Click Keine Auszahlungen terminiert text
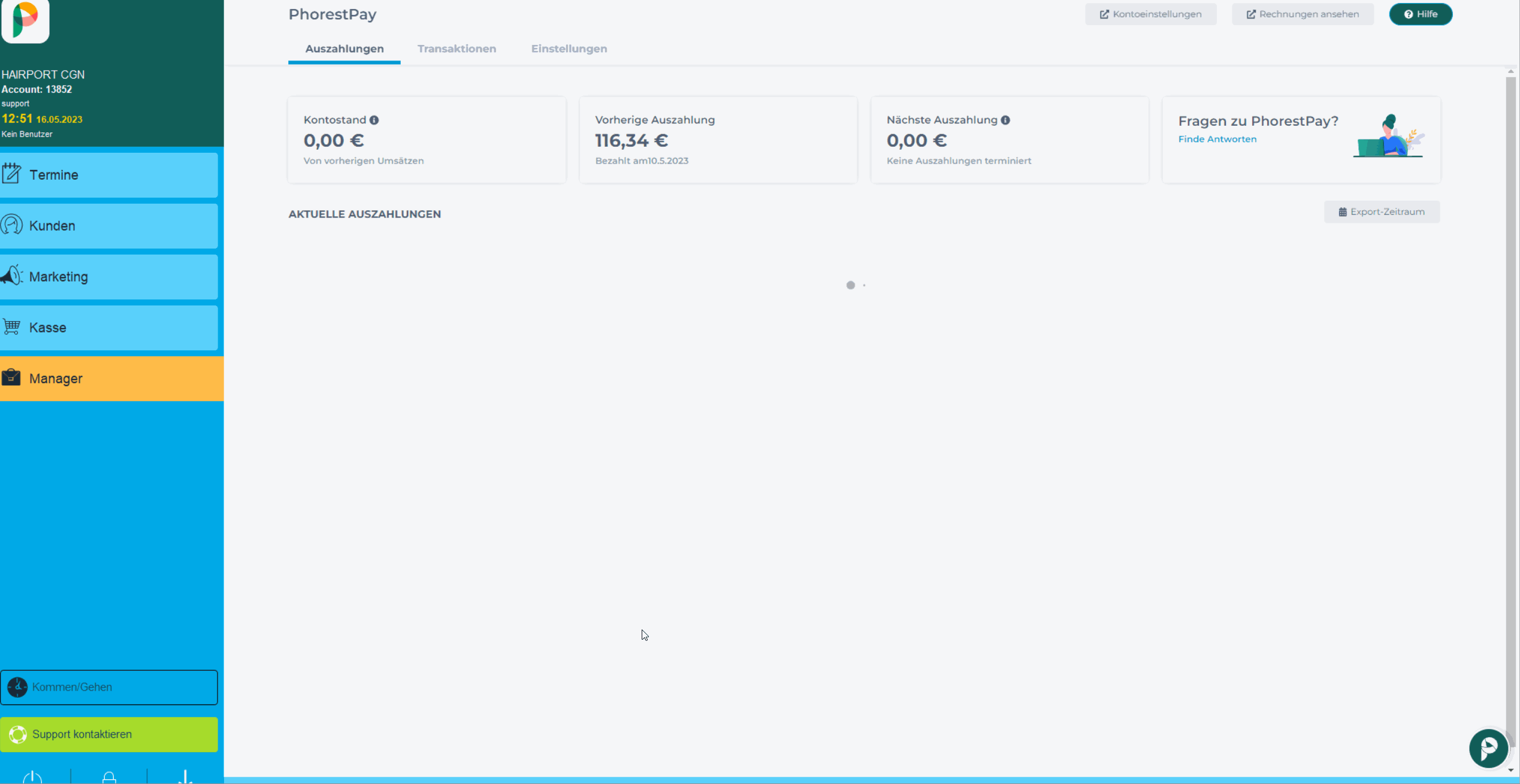This screenshot has width=1520, height=784. [x=959, y=161]
